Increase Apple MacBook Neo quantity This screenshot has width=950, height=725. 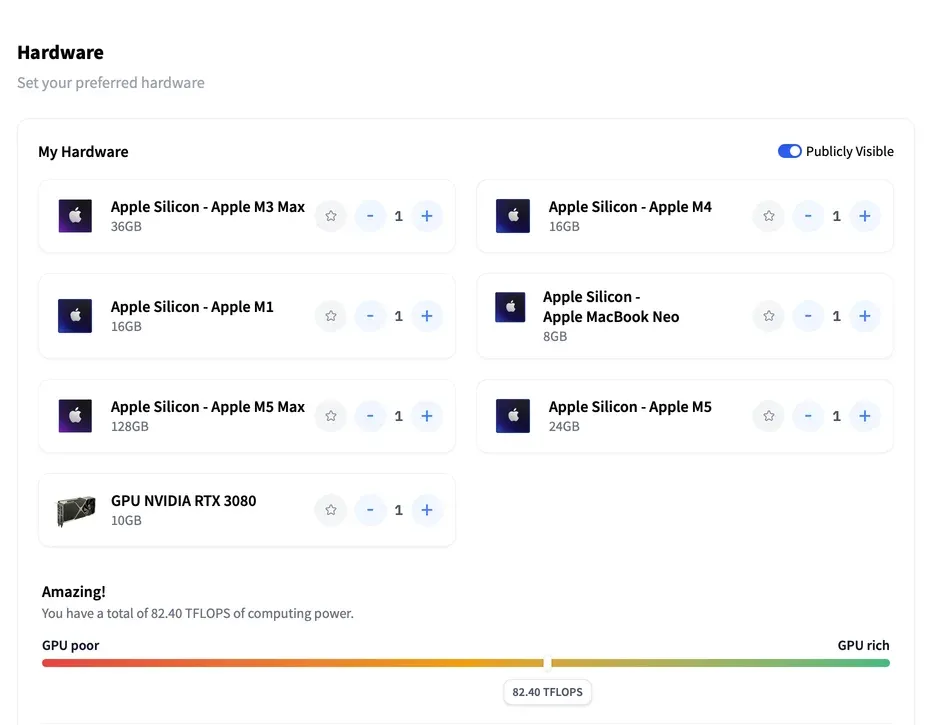[865, 316]
